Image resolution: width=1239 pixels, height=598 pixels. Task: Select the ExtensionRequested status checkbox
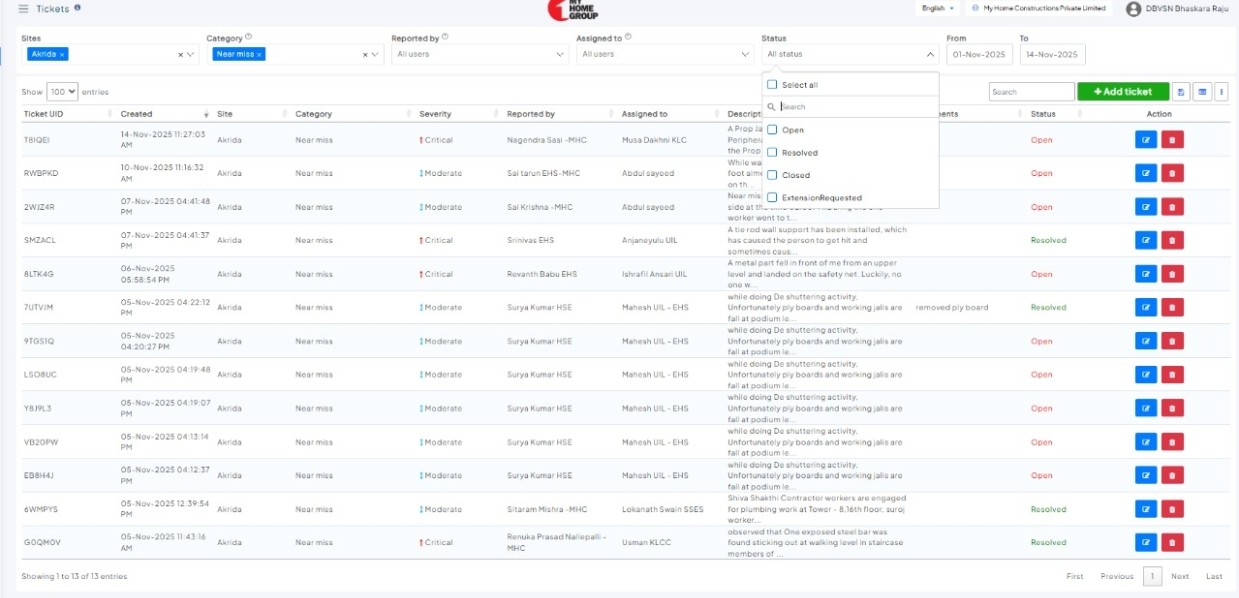click(x=772, y=198)
